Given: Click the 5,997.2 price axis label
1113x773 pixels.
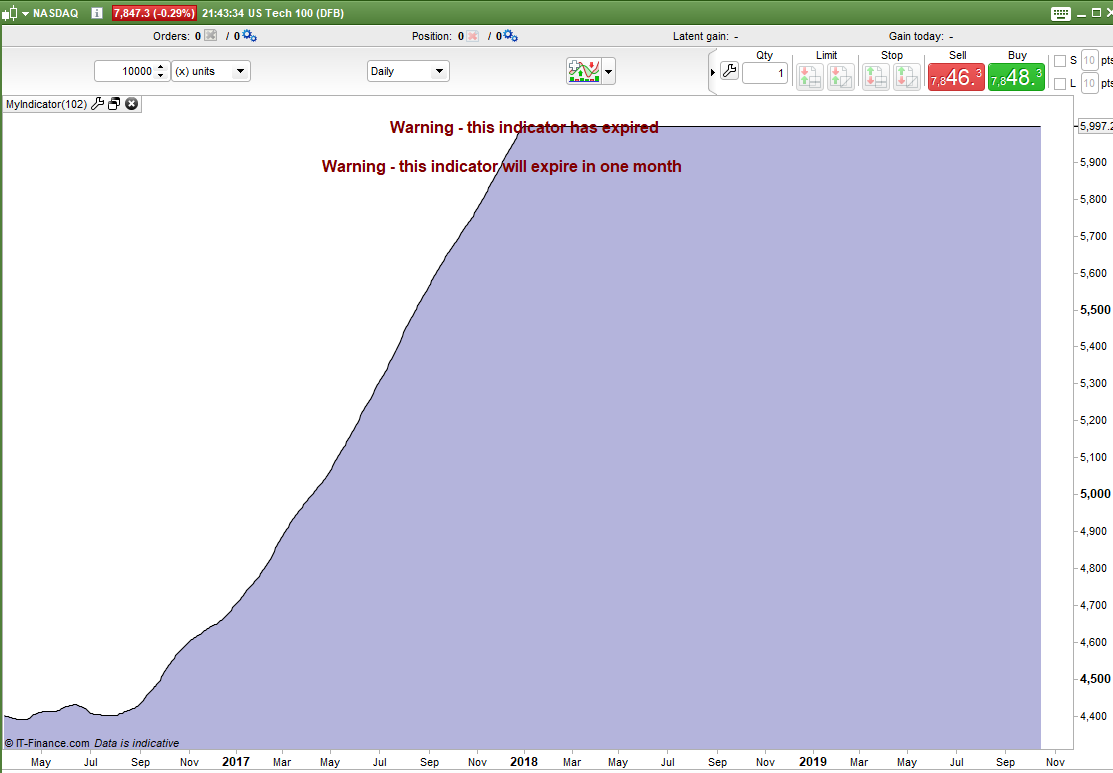Looking at the screenshot, I should coord(1095,126).
